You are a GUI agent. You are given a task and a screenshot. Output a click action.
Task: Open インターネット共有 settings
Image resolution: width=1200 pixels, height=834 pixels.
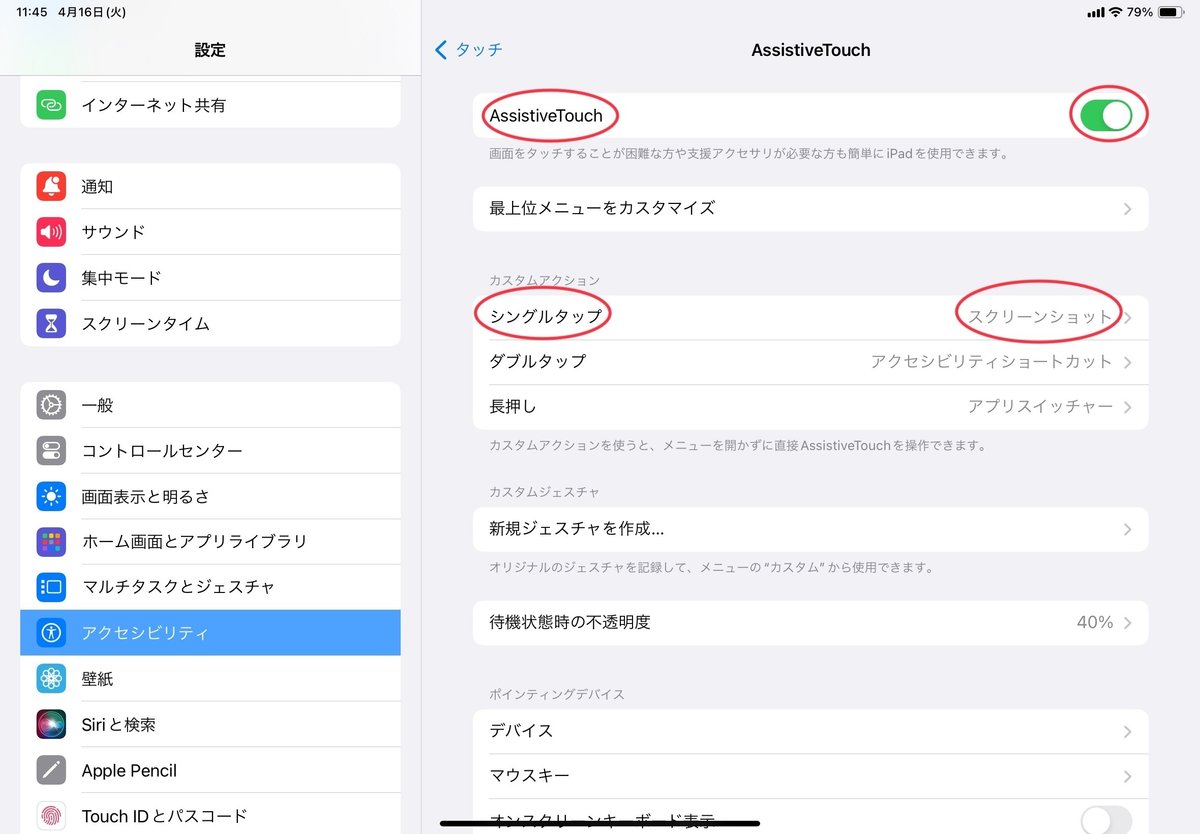(210, 105)
